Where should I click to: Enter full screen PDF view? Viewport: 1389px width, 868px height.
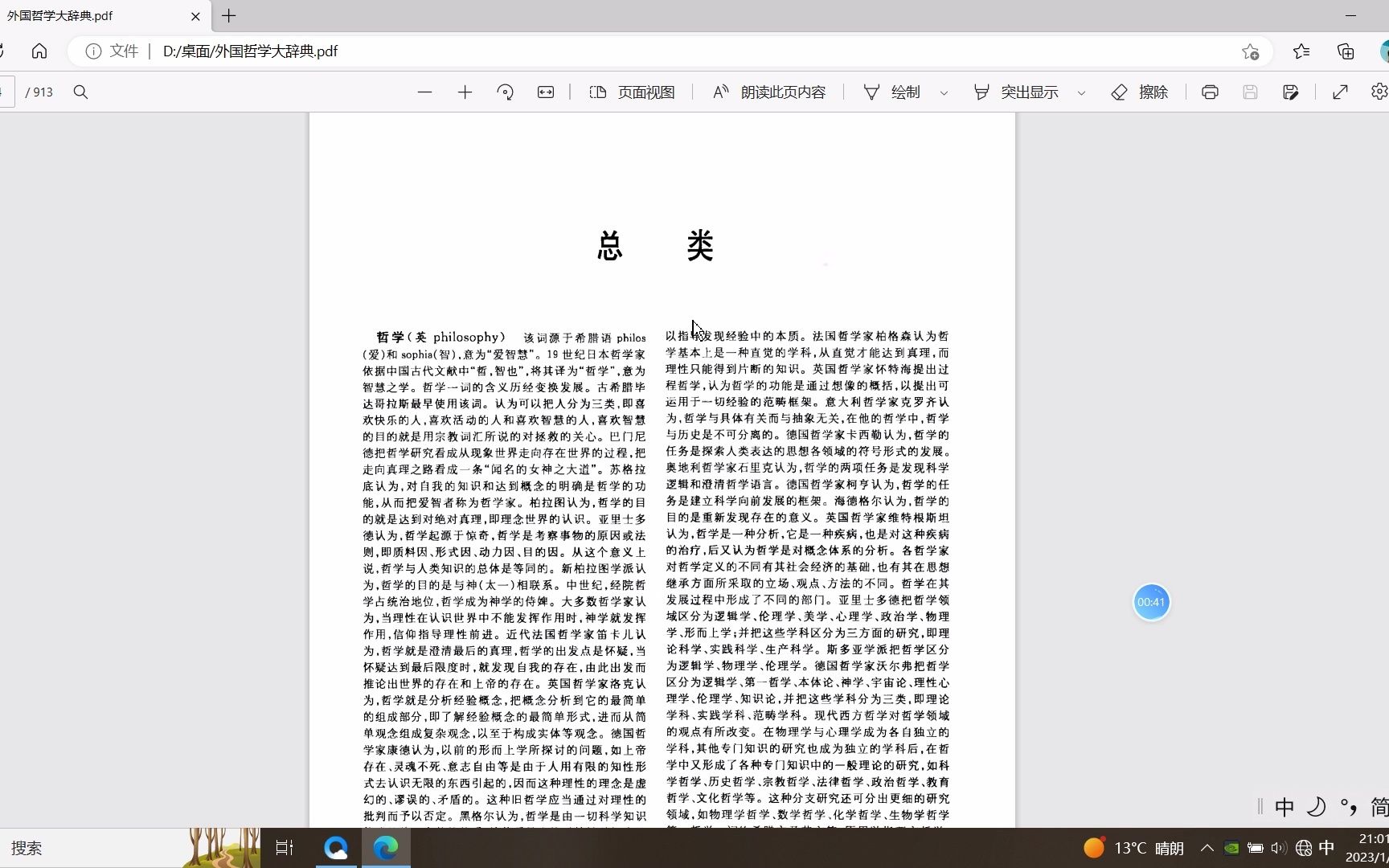(1340, 92)
